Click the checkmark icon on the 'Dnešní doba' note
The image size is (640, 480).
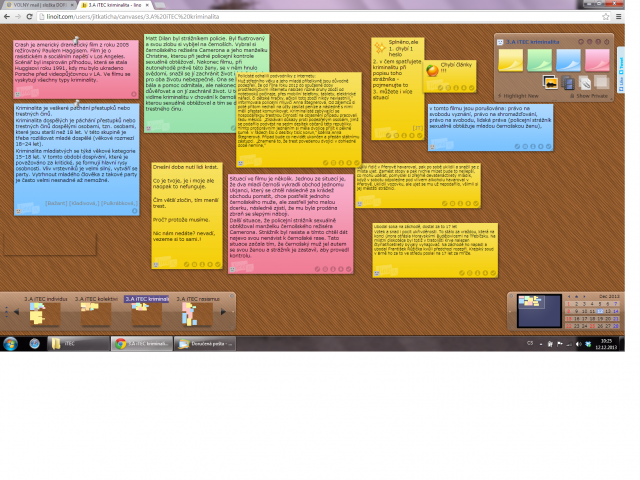point(218,264)
